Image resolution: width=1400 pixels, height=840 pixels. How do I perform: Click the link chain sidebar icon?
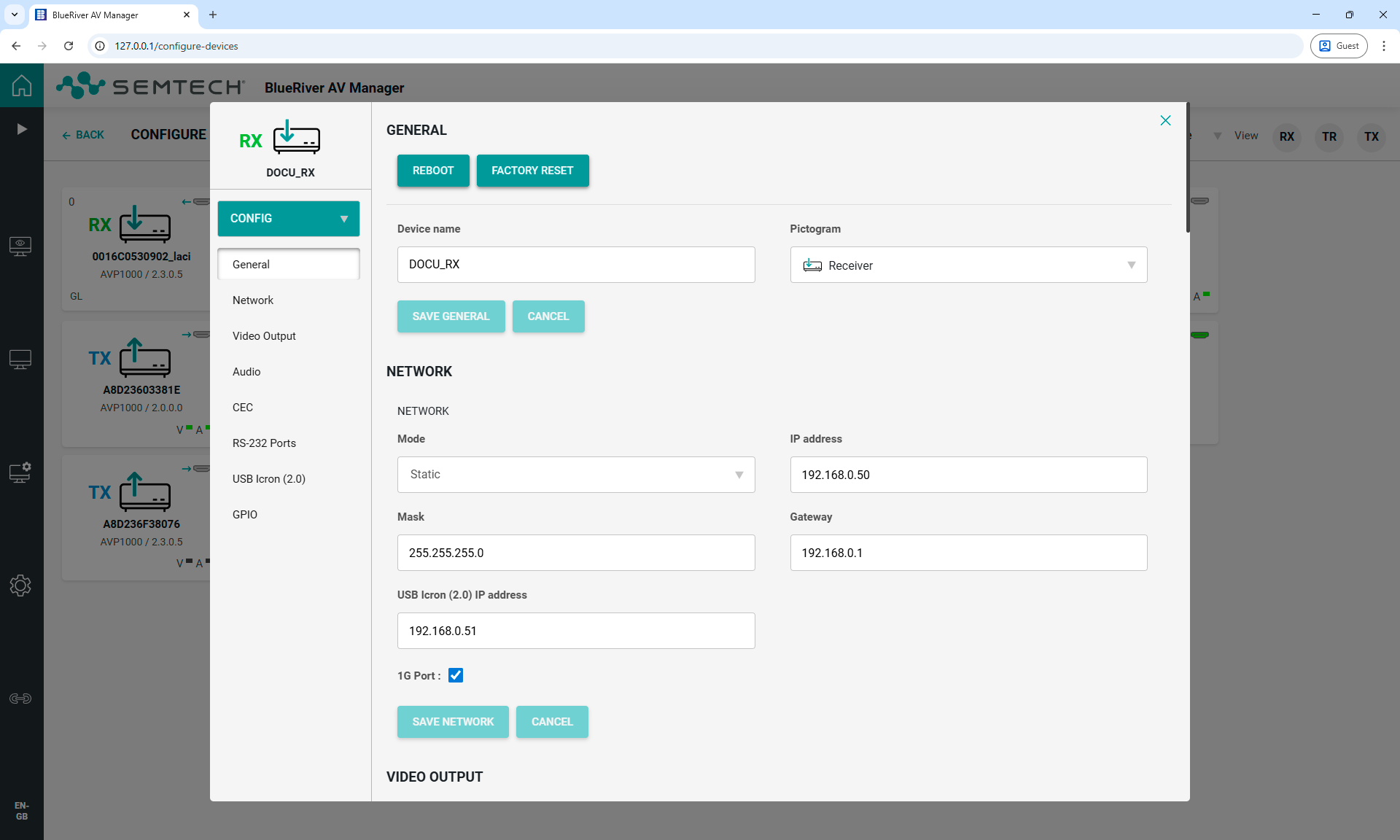pos(20,699)
